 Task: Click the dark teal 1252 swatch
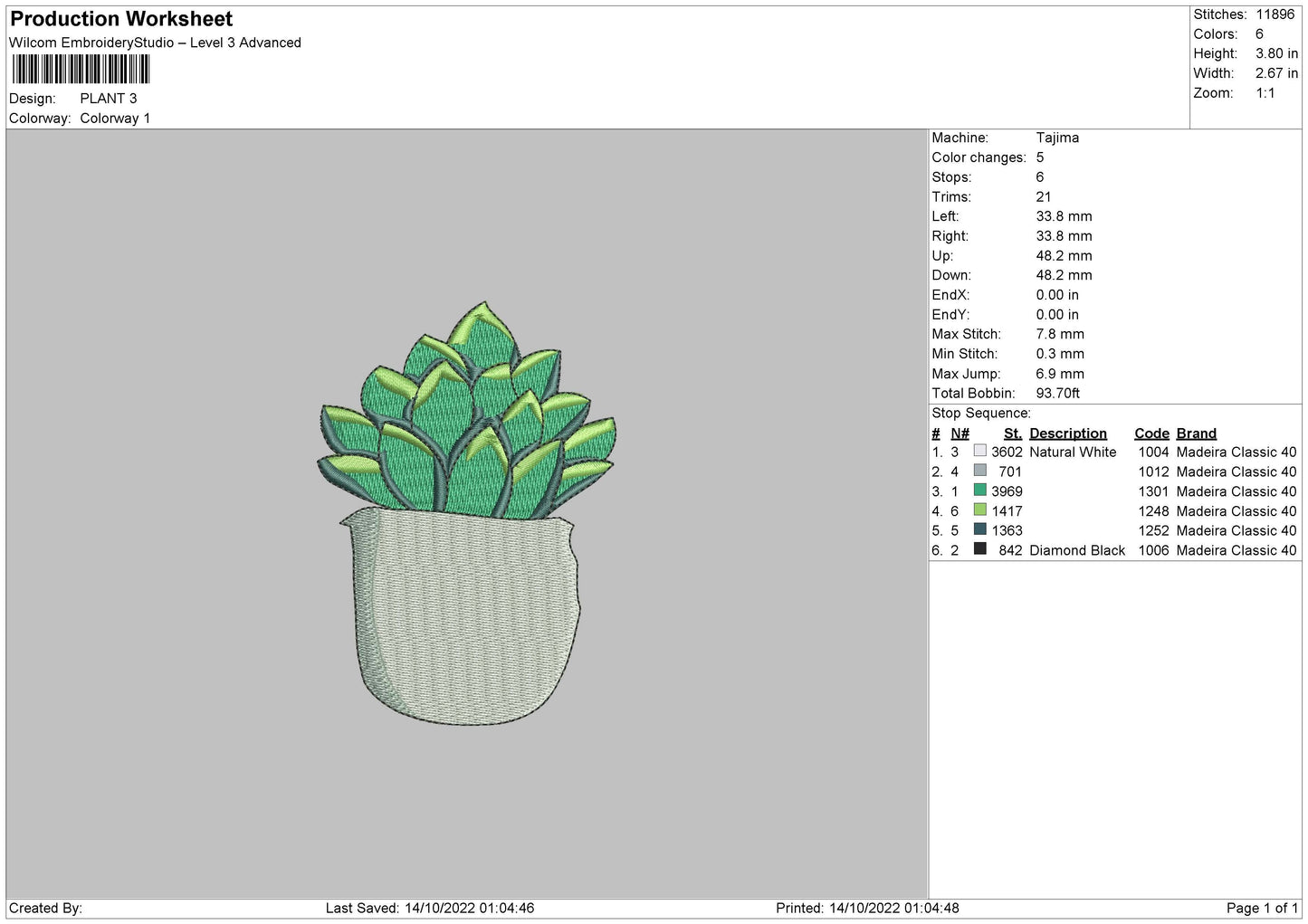coord(979,529)
